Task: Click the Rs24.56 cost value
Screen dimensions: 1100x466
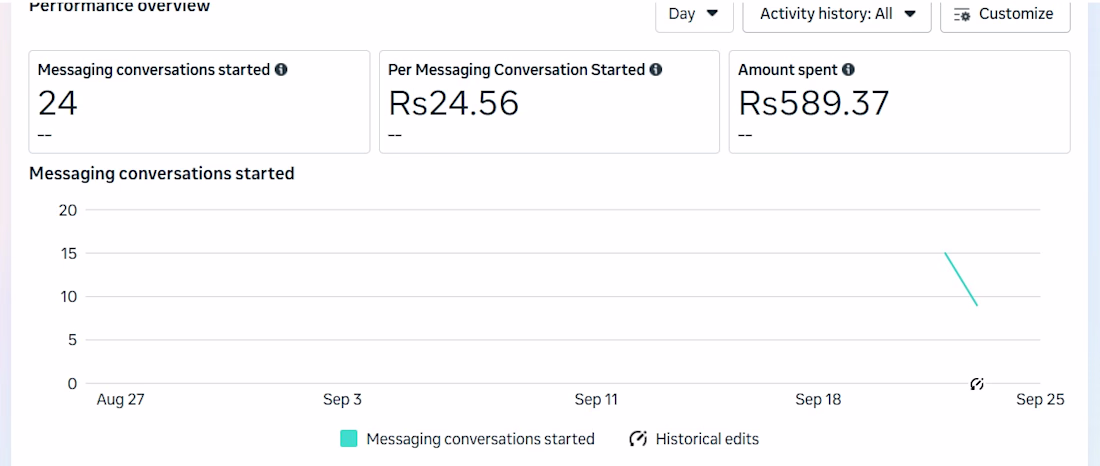Action: 453,102
